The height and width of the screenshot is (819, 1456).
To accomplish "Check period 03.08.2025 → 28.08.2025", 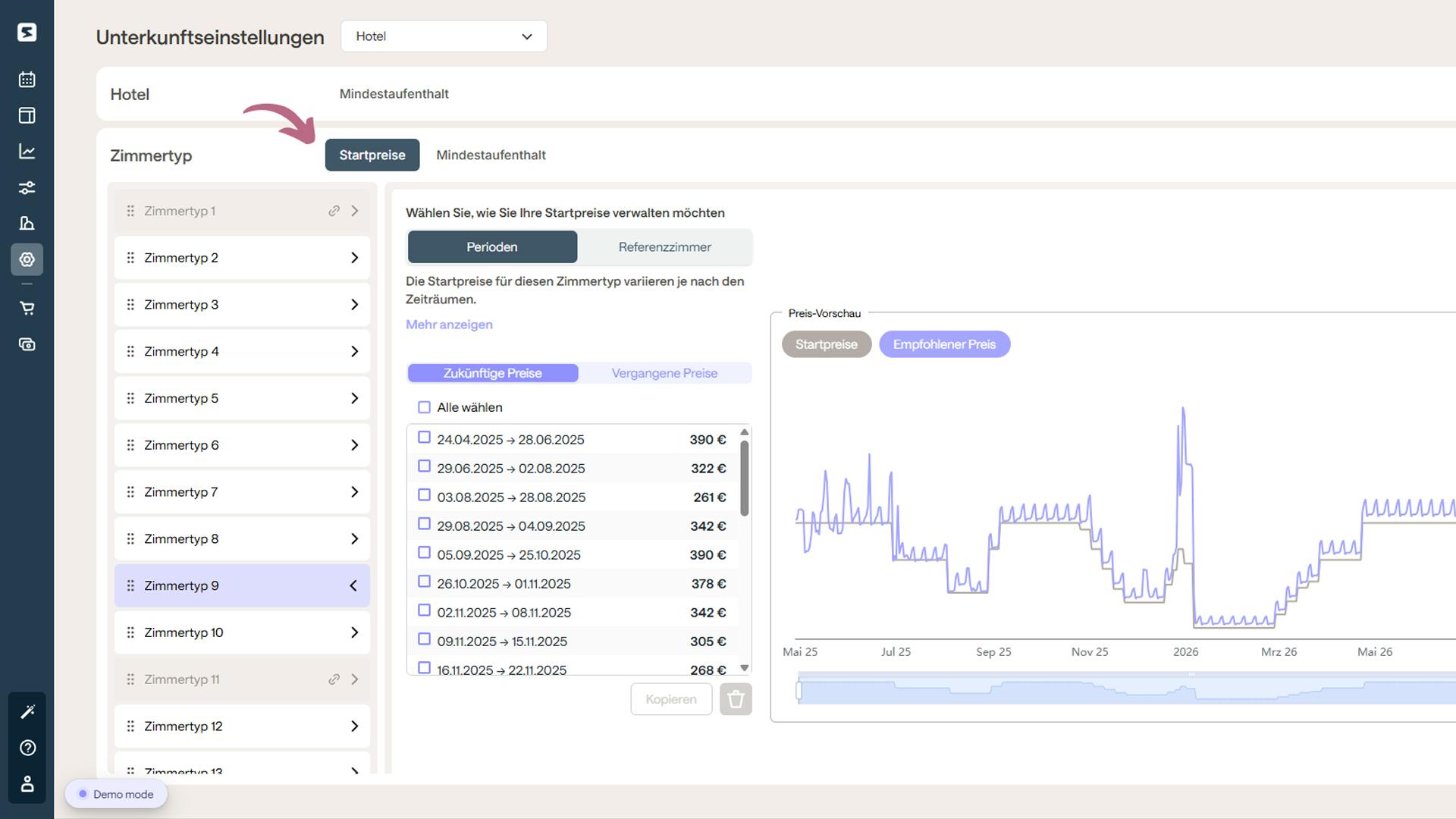I will (424, 495).
